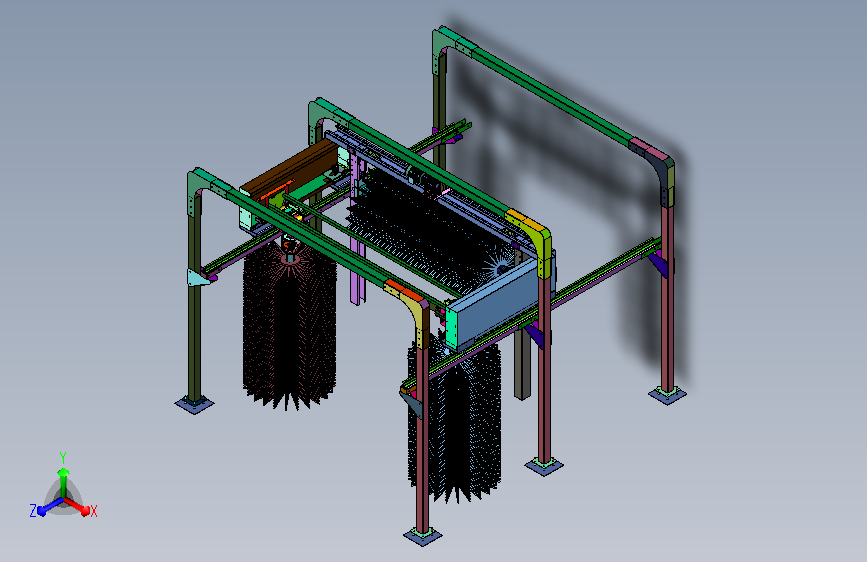Click the green Y axis arrow of the triad
Screen dimensions: 867x562
[63, 482]
